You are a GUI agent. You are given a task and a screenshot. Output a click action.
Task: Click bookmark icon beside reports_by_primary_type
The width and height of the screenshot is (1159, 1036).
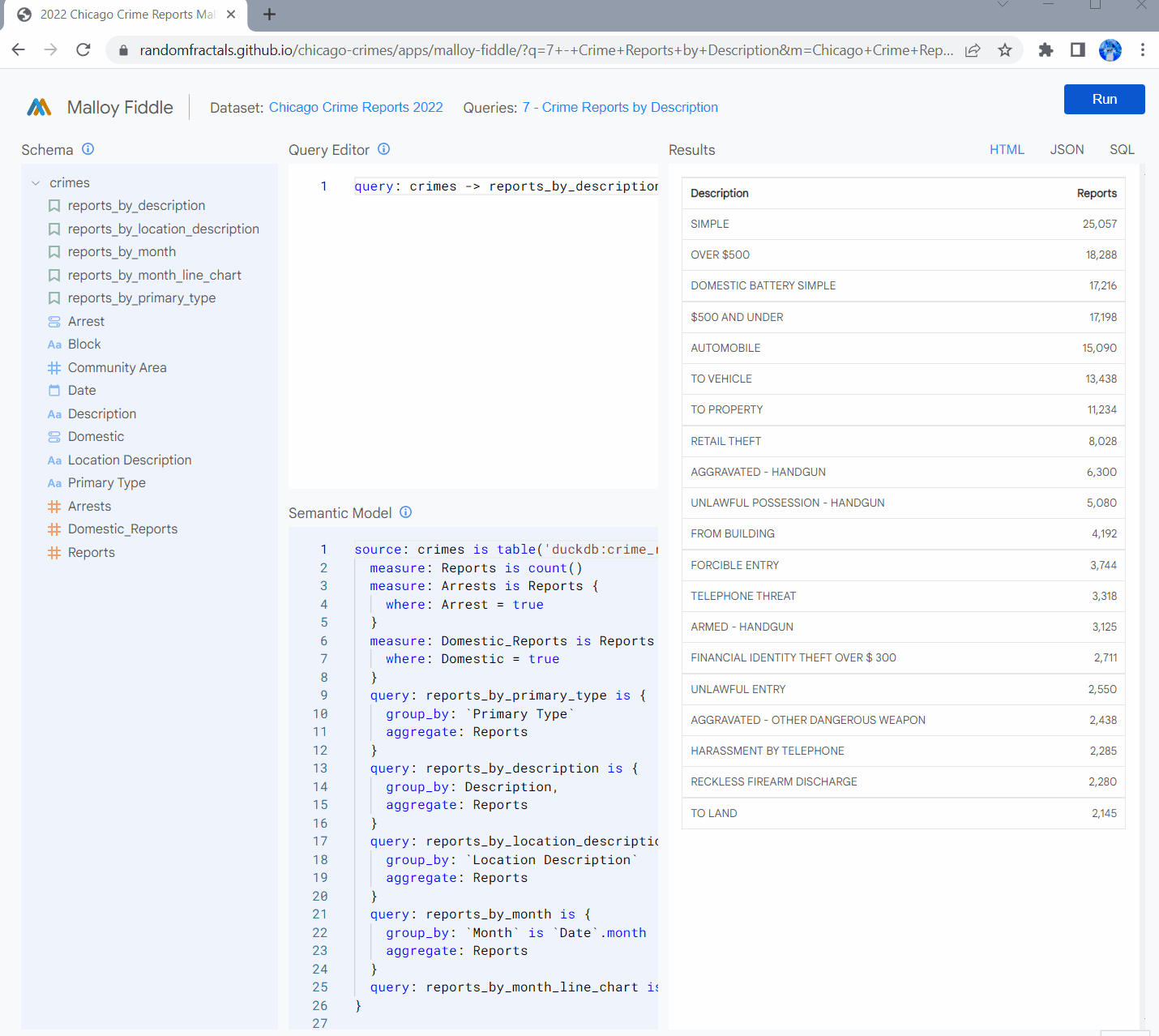[x=54, y=298]
